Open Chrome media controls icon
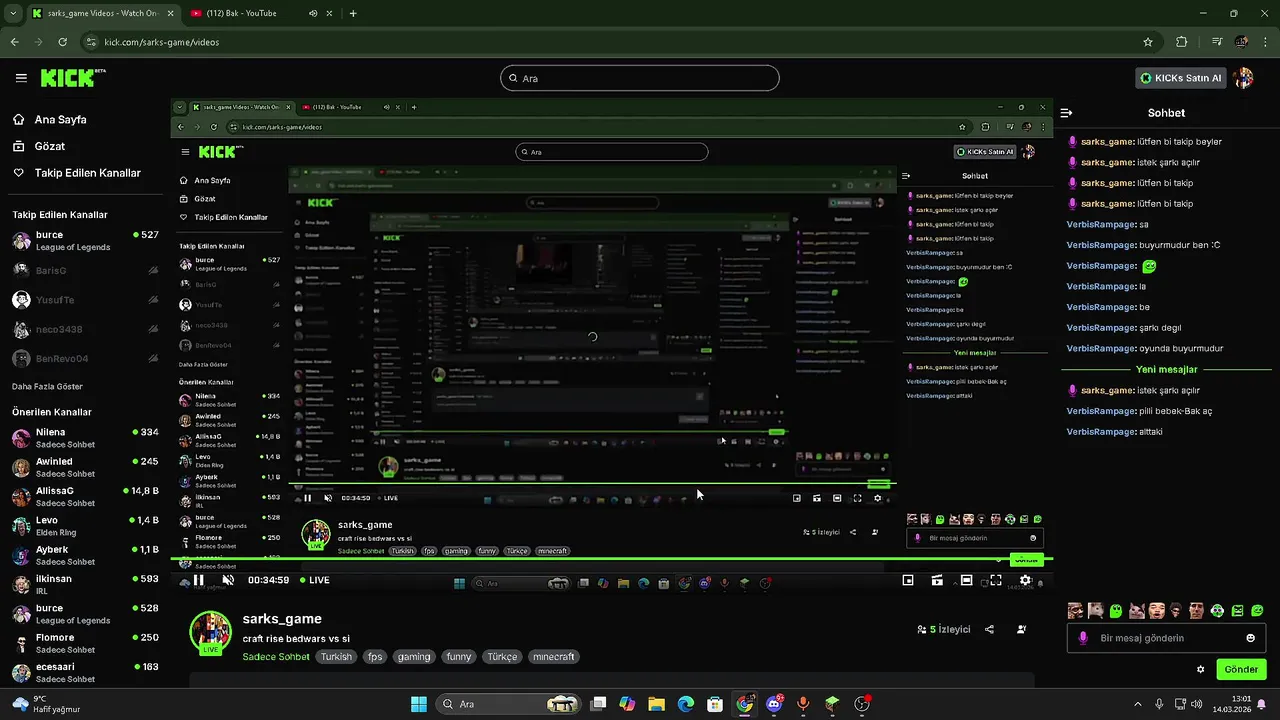Image resolution: width=1280 pixels, height=720 pixels. coord(1217,42)
